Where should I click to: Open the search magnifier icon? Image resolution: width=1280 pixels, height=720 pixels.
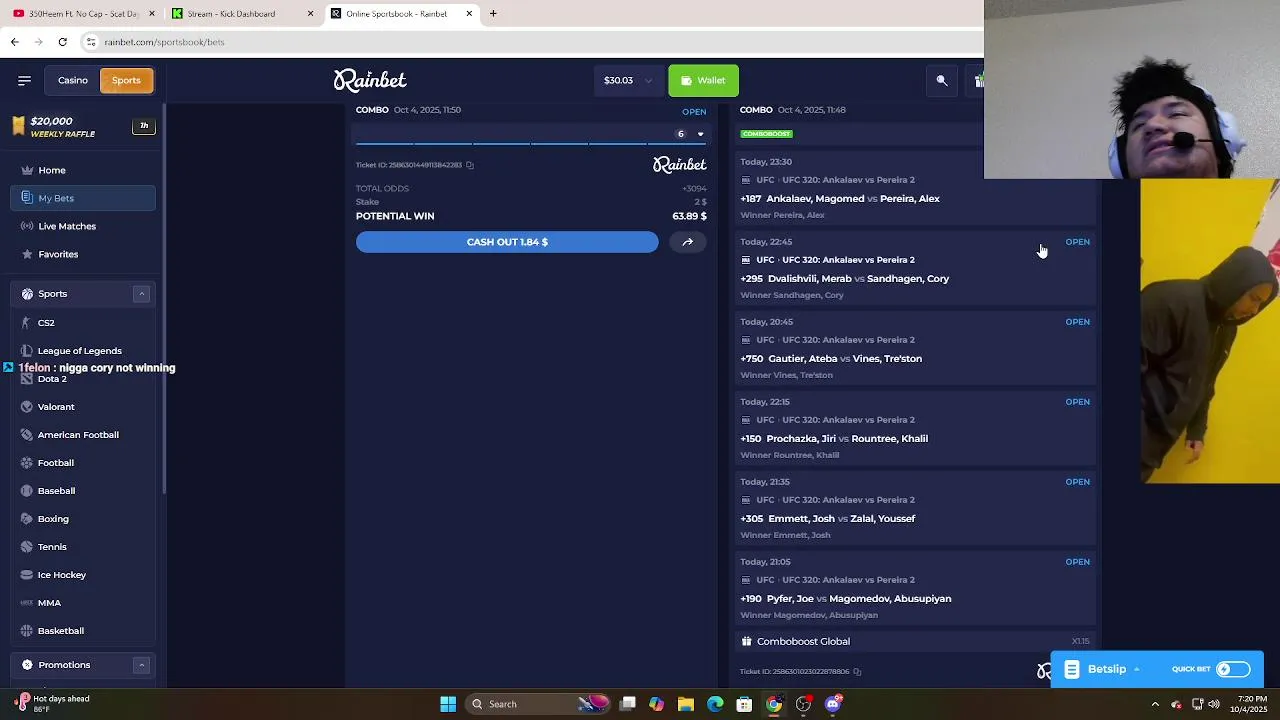click(942, 80)
